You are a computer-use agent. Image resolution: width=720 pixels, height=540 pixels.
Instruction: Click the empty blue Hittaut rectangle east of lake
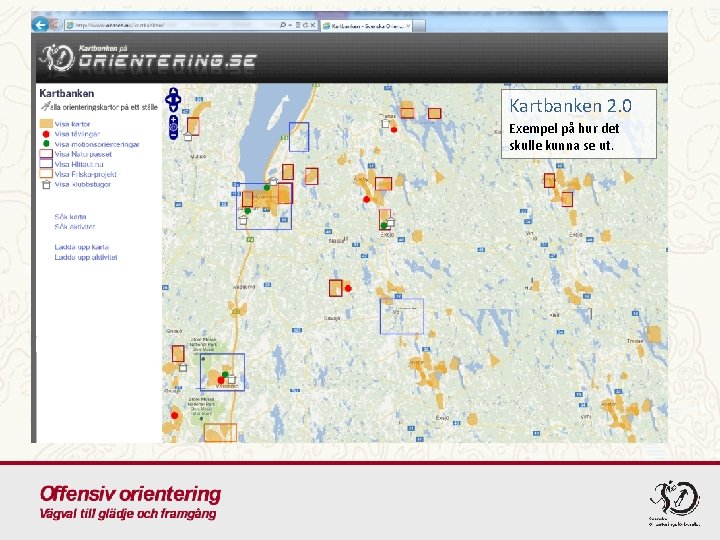click(299, 137)
